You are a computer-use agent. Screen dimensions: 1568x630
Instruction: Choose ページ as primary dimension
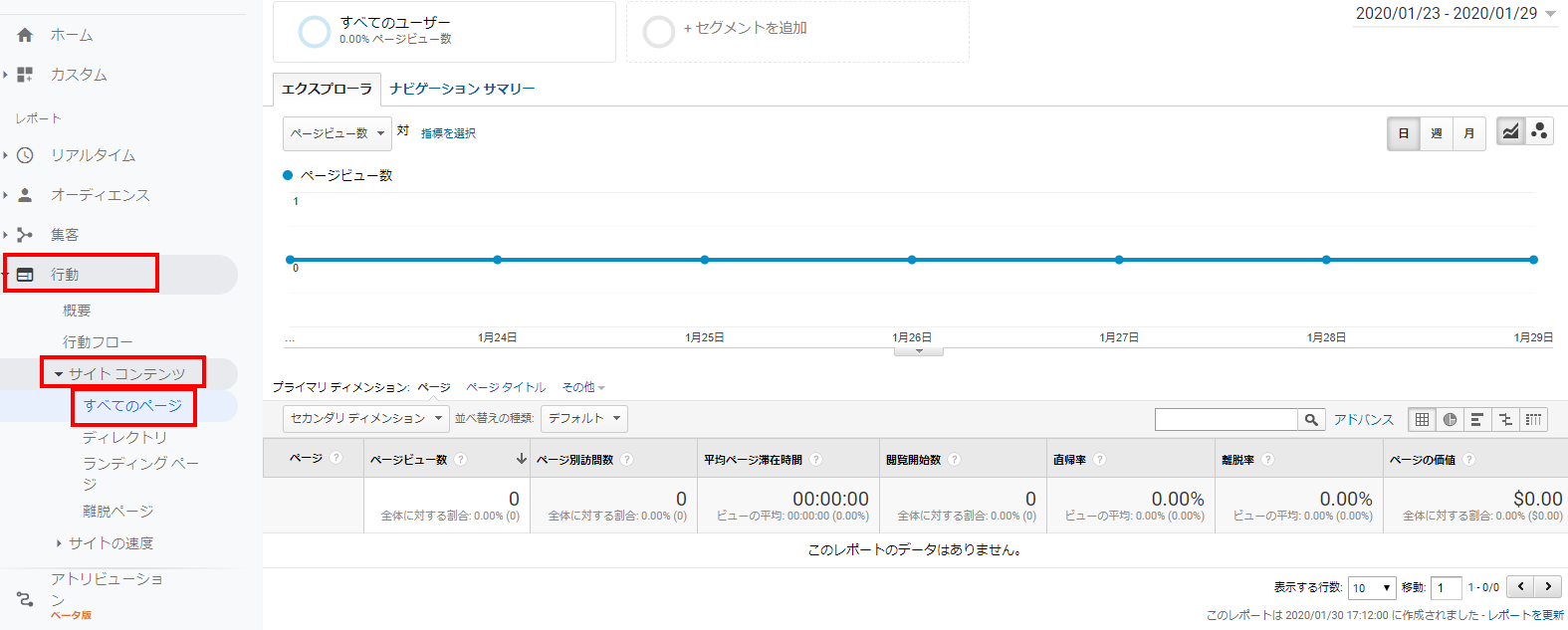point(434,387)
